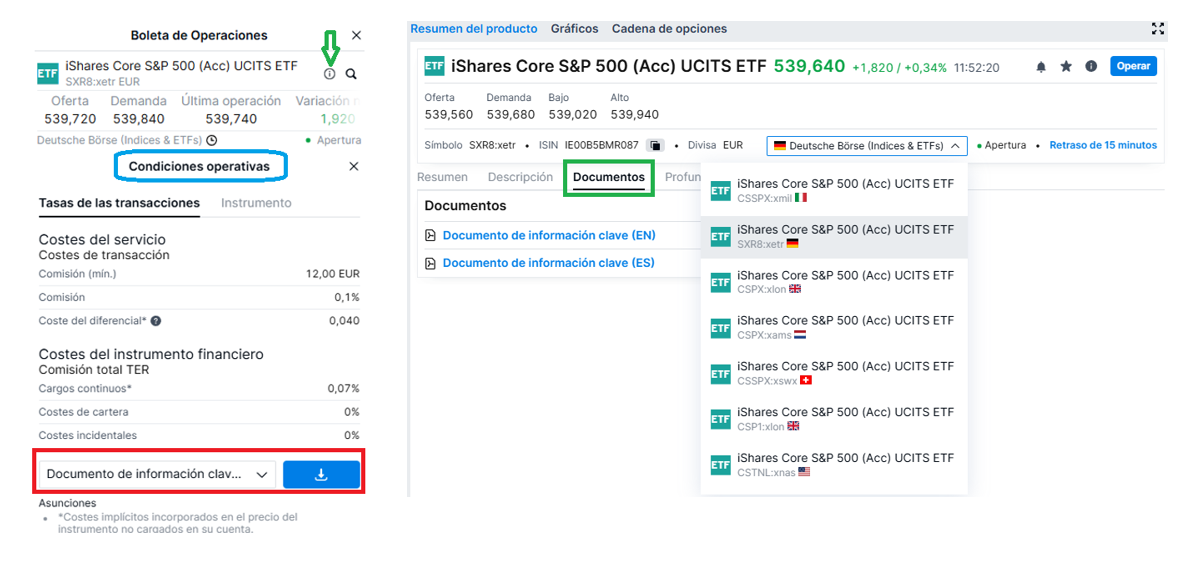Close the Condiciones operativas section

353,167
